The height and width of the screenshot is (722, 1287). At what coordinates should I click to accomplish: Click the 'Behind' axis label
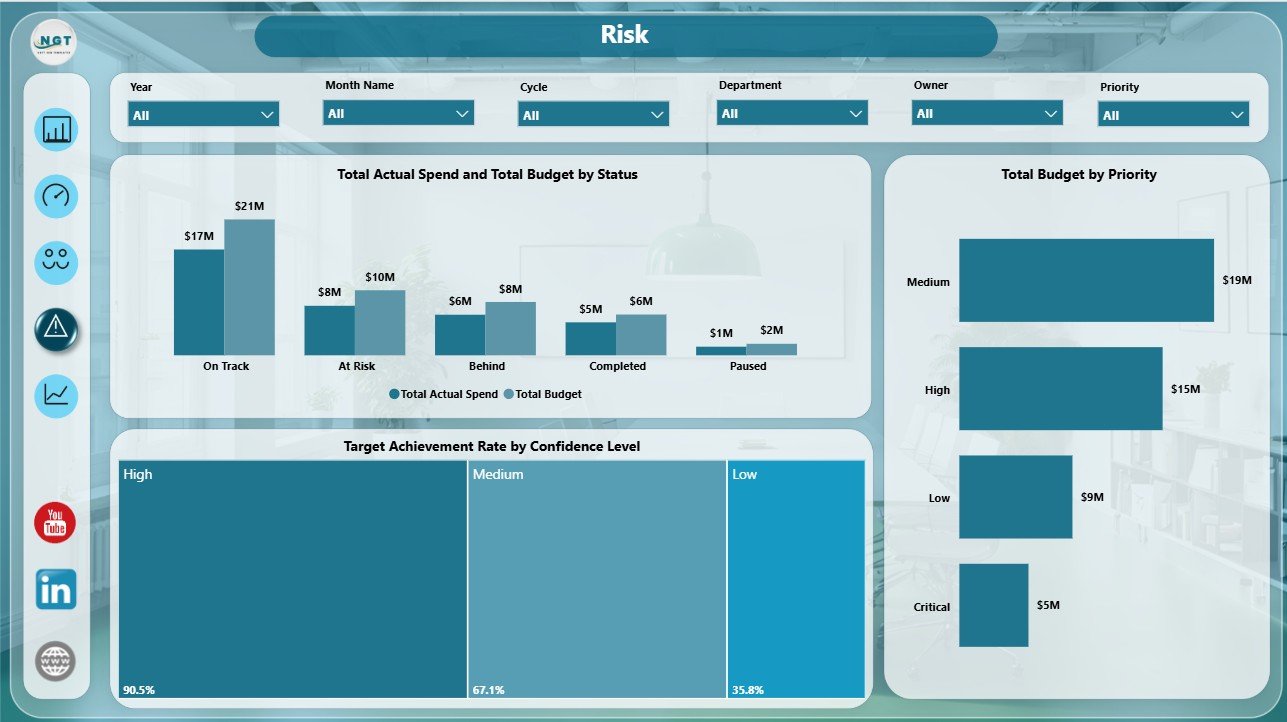(487, 366)
